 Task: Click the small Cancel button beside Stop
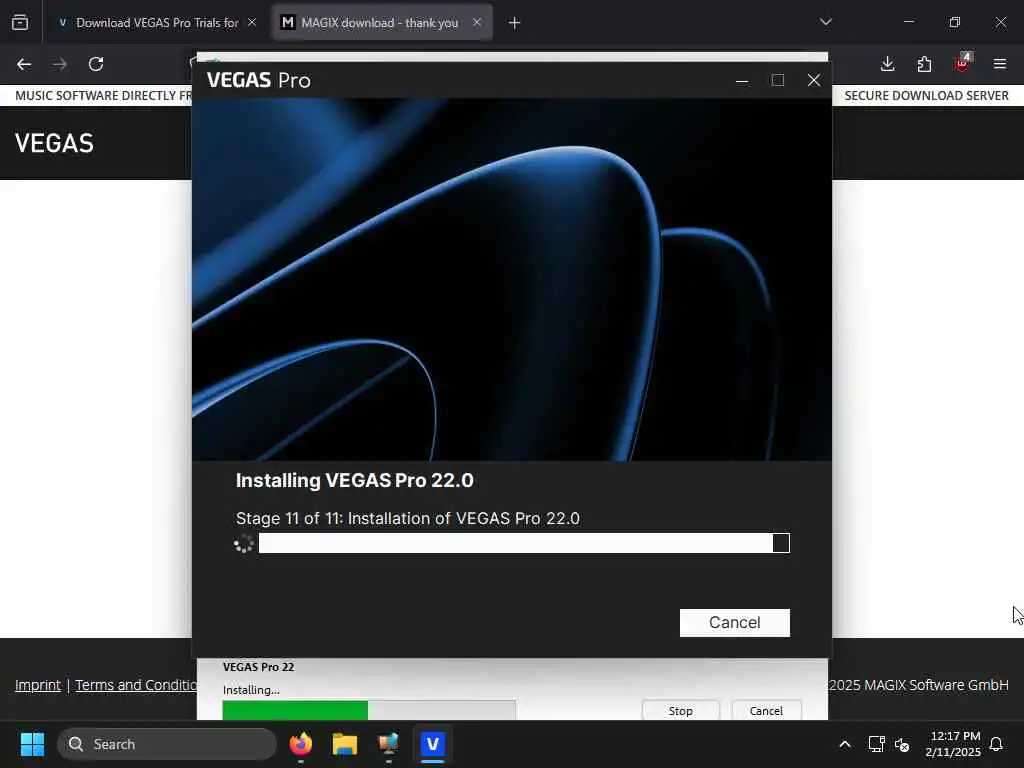766,711
